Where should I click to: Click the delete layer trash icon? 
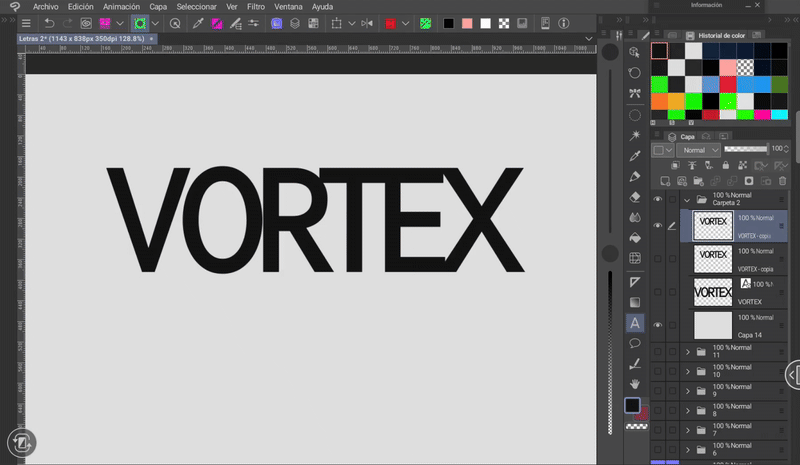(x=781, y=181)
